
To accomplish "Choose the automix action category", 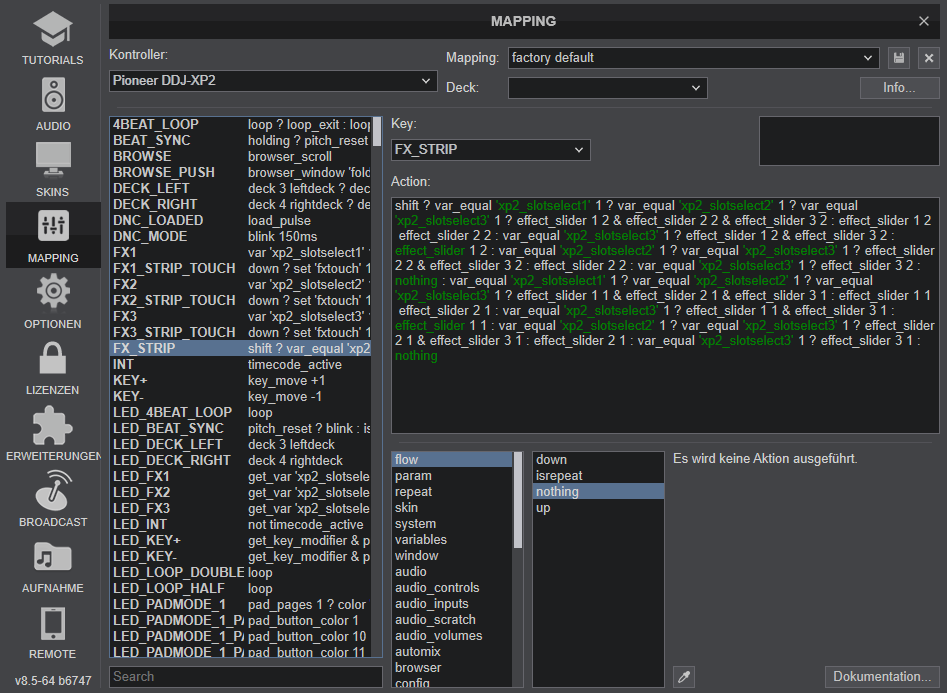I will pyautogui.click(x=452, y=652).
